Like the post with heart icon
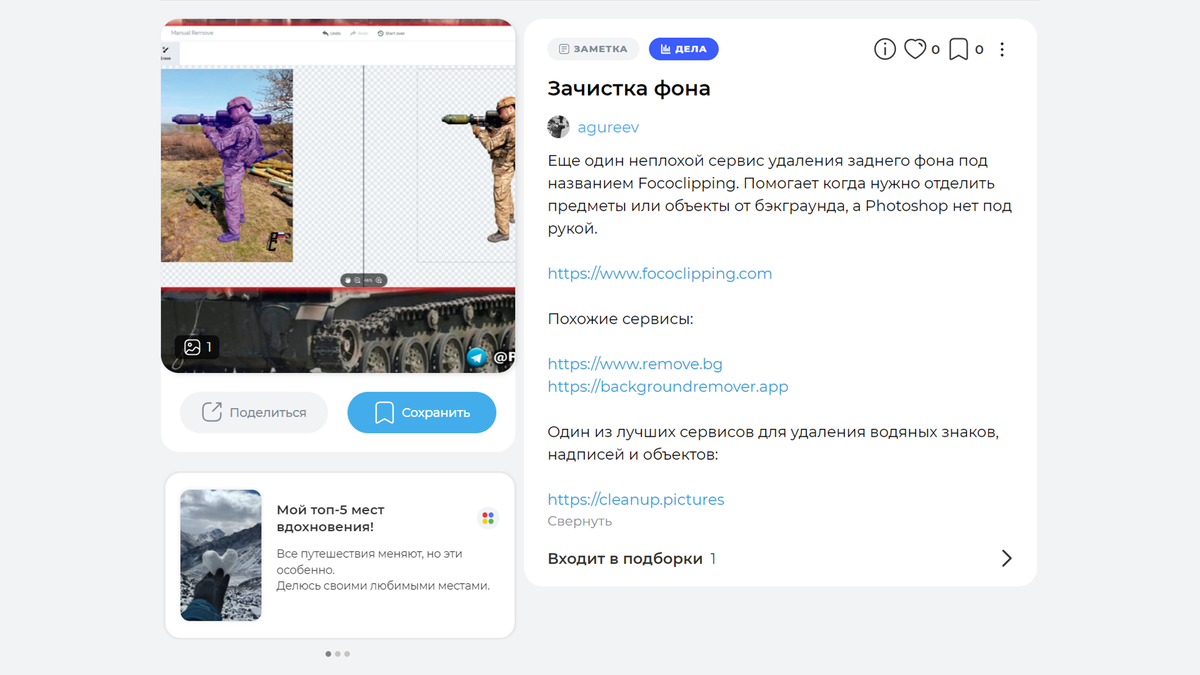The width and height of the screenshot is (1200, 675). [915, 49]
